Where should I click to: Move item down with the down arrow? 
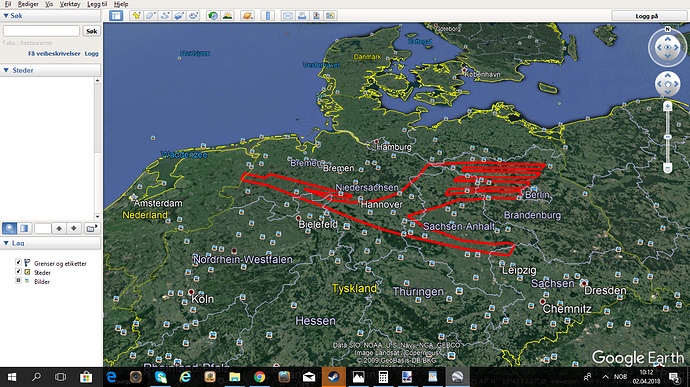pyautogui.click(x=73, y=228)
